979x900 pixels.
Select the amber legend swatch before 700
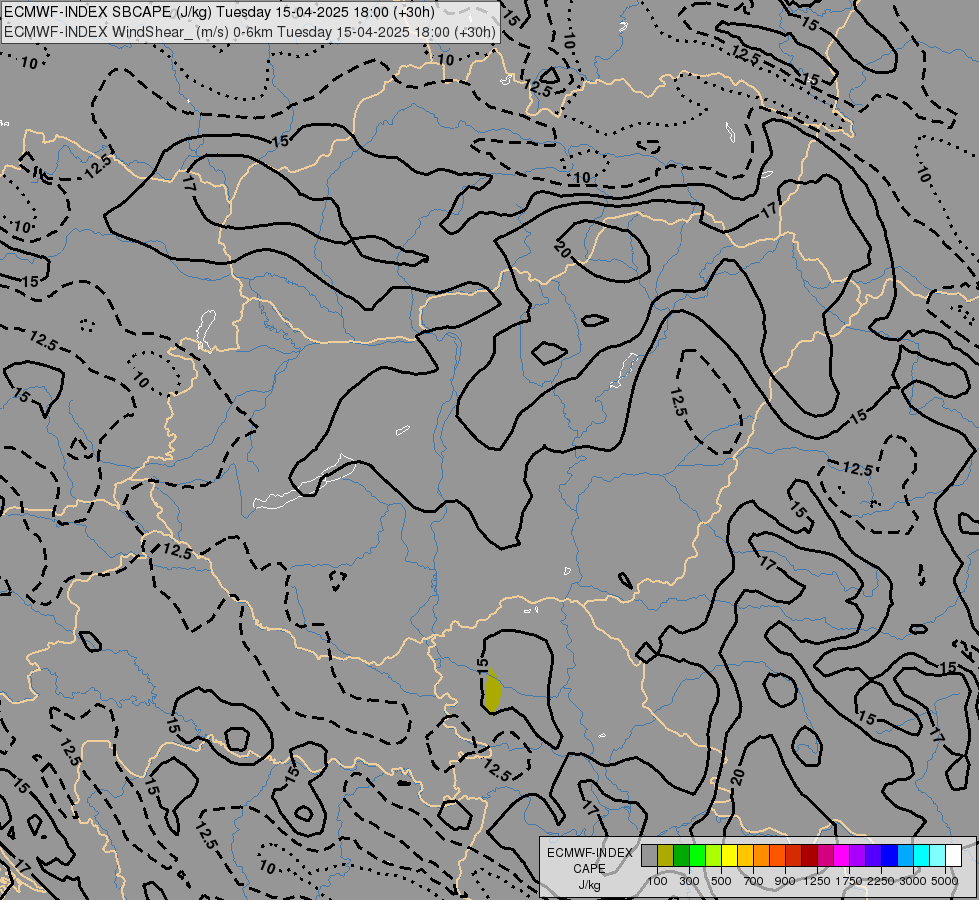(745, 856)
